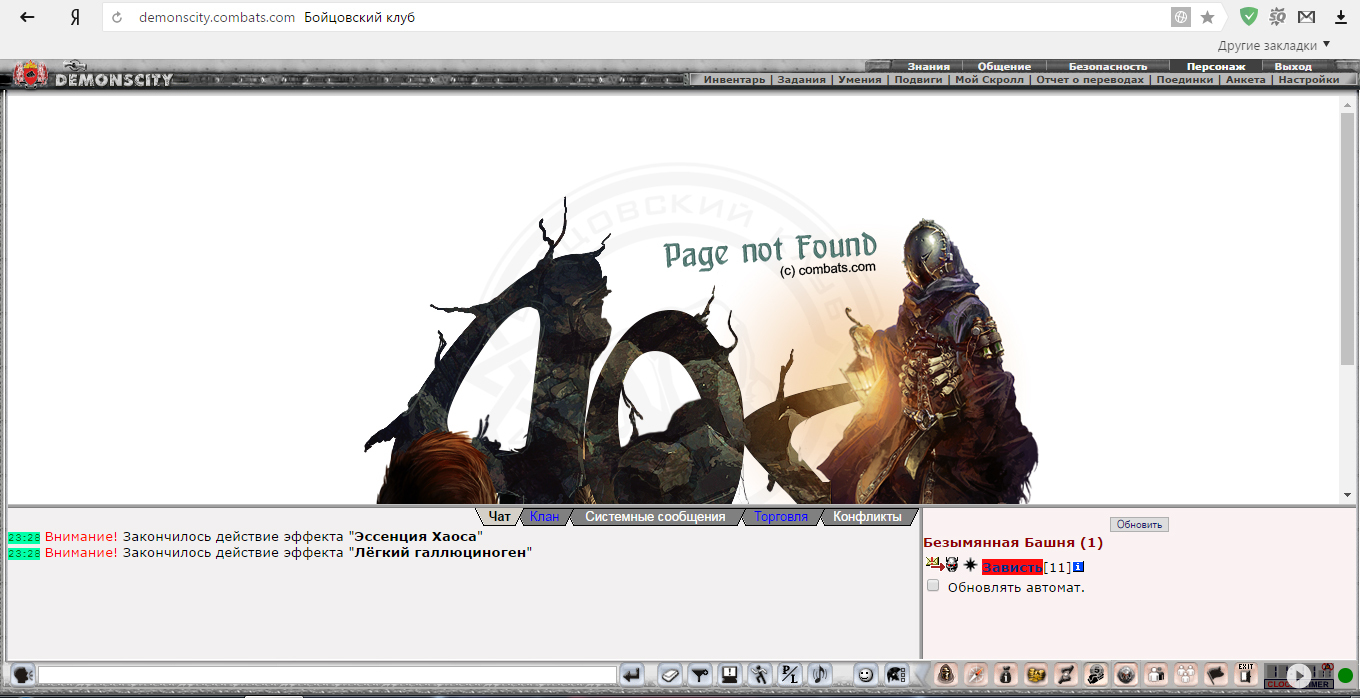Viewport: 1360px width, 698px height.
Task: Click the two people friends icon
Action: point(1156,675)
